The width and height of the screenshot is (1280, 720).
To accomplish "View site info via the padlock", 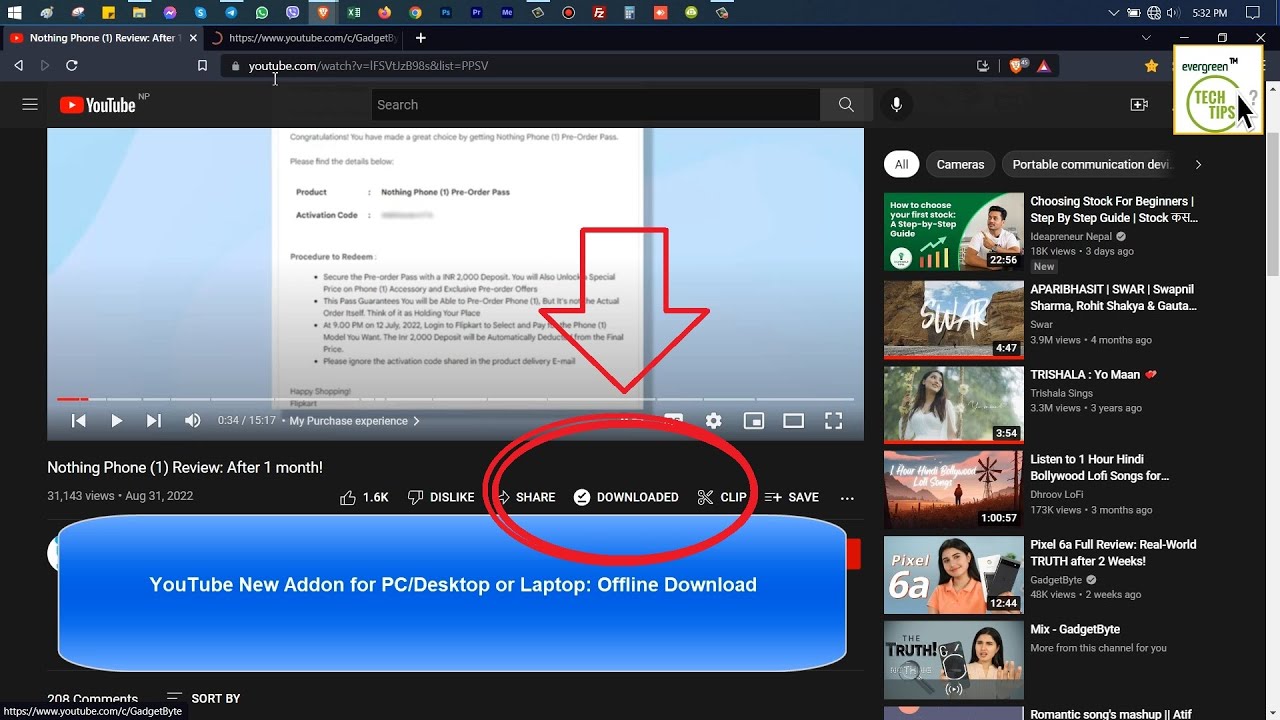I will point(236,66).
